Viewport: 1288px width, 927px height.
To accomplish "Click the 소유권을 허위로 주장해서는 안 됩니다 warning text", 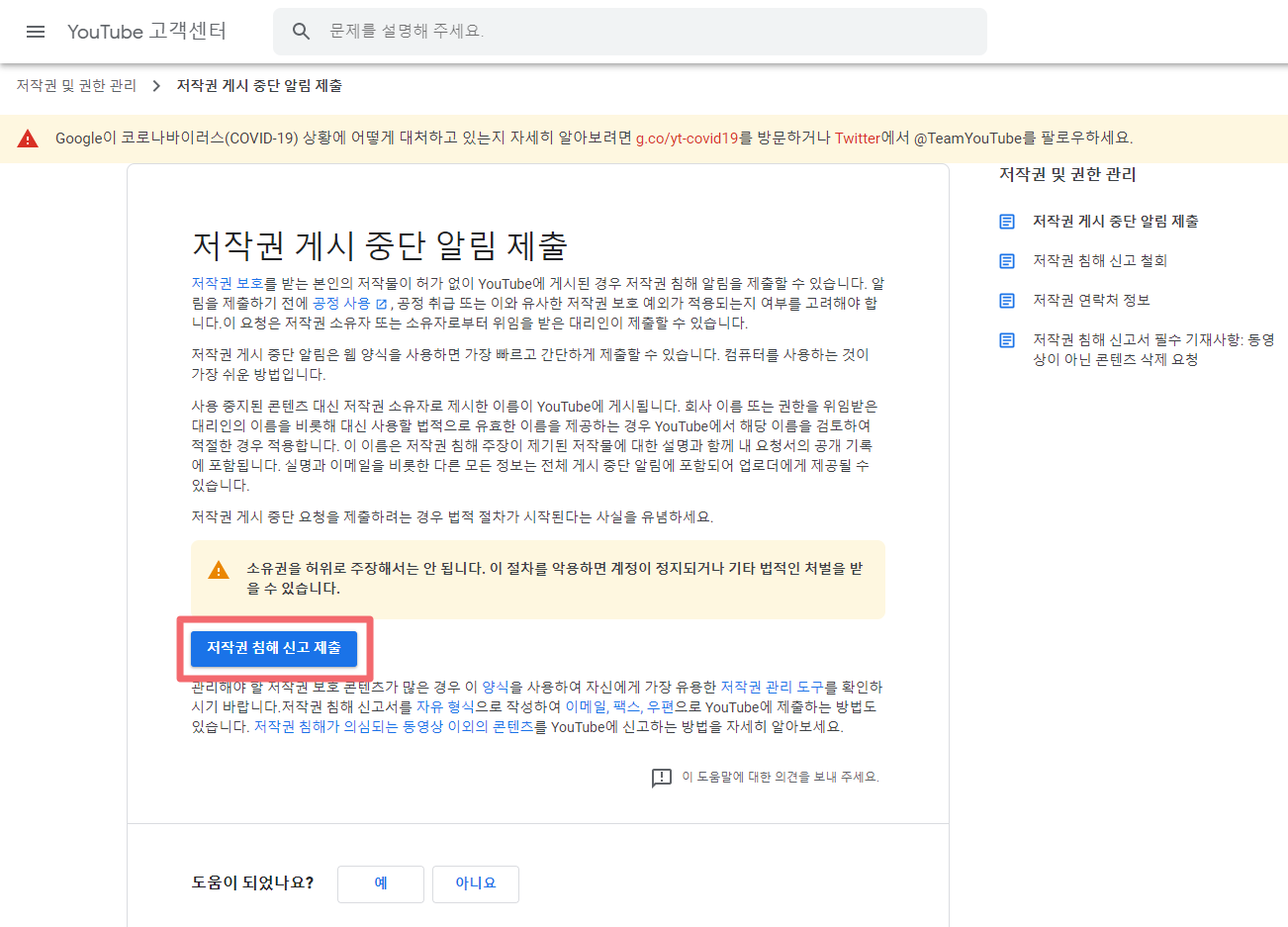I will (554, 579).
